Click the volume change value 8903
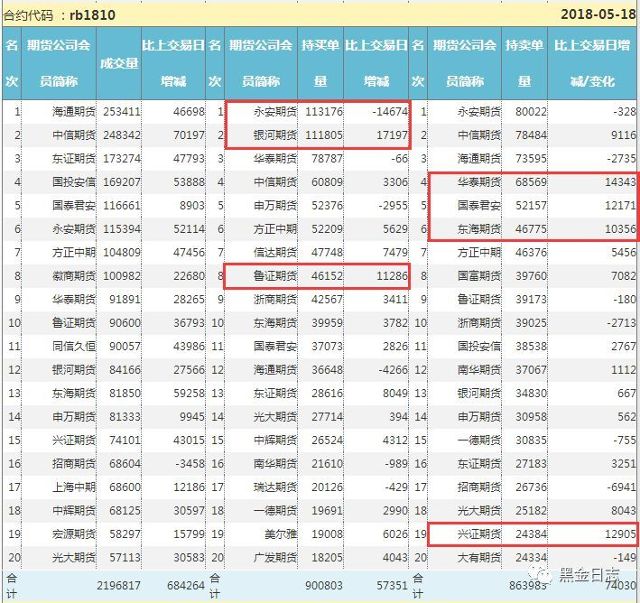 click(x=192, y=205)
